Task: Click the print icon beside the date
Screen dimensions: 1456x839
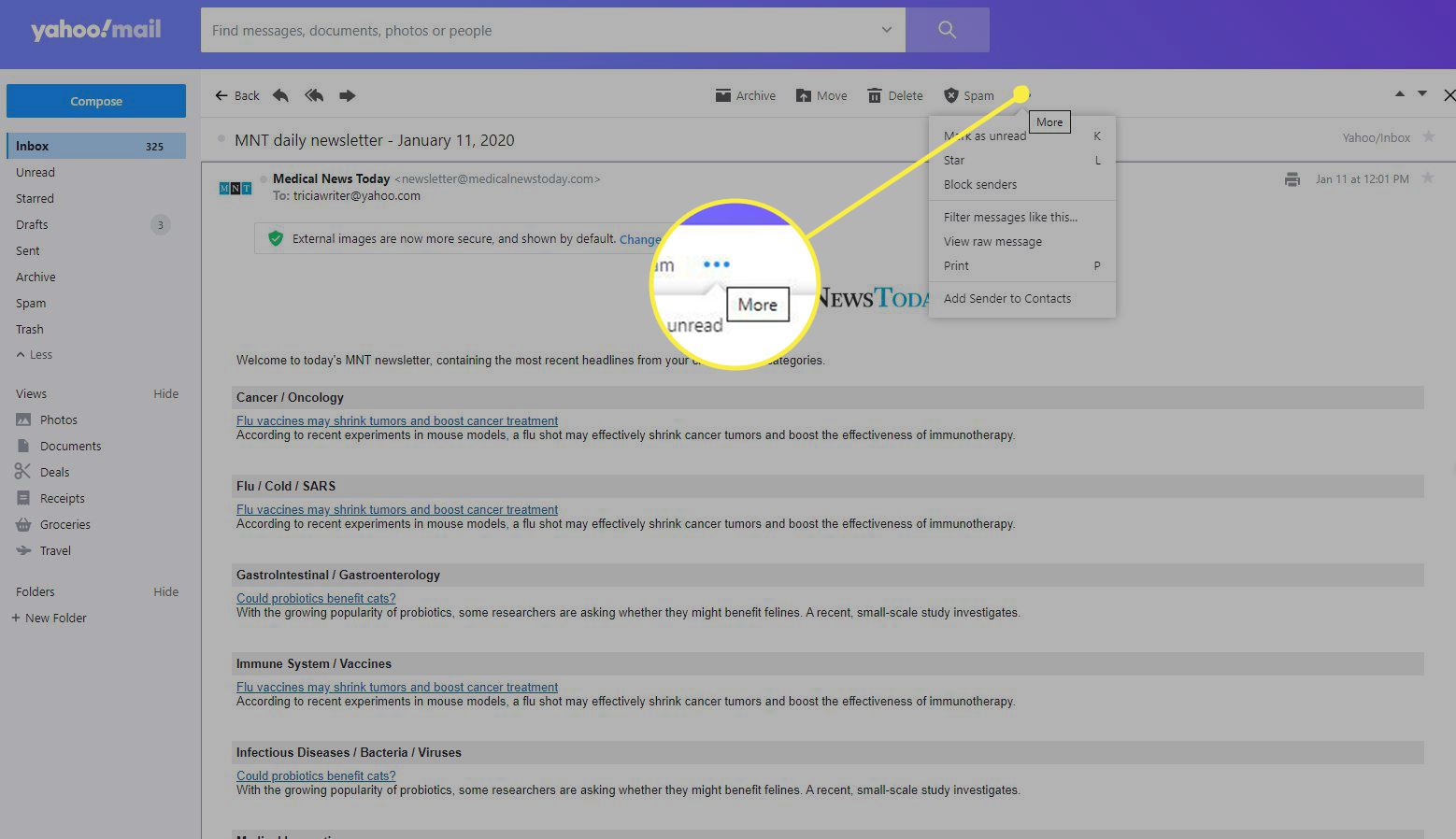Action: tap(1292, 179)
